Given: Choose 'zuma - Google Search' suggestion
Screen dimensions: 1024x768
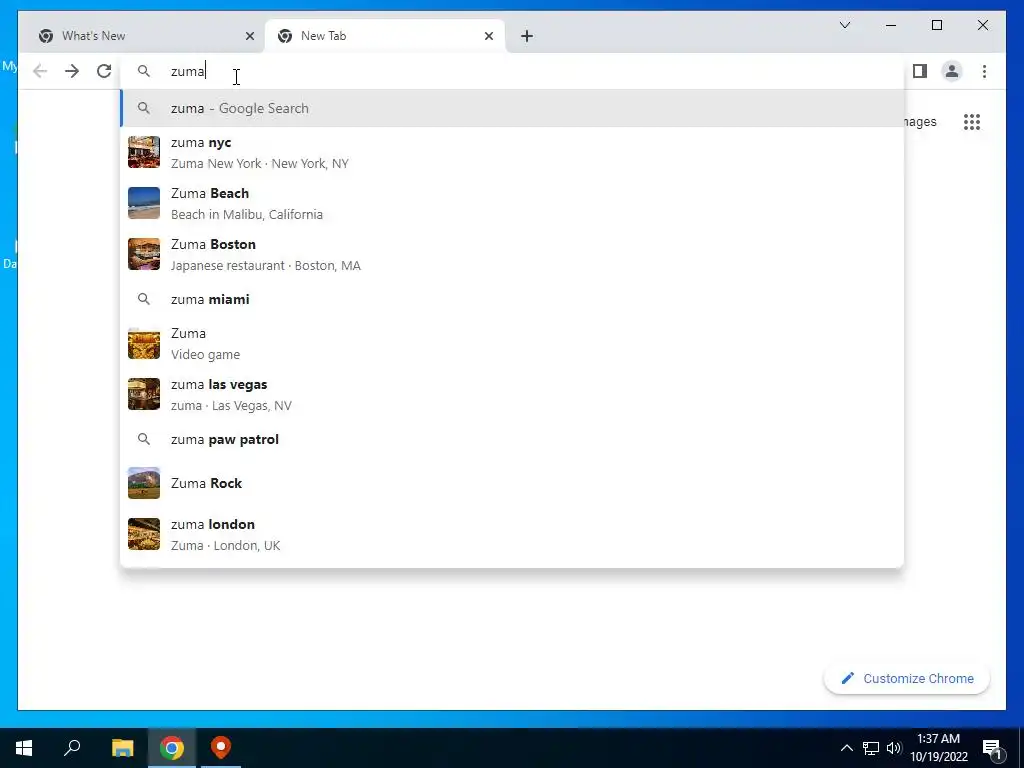Looking at the screenshot, I should coord(512,108).
